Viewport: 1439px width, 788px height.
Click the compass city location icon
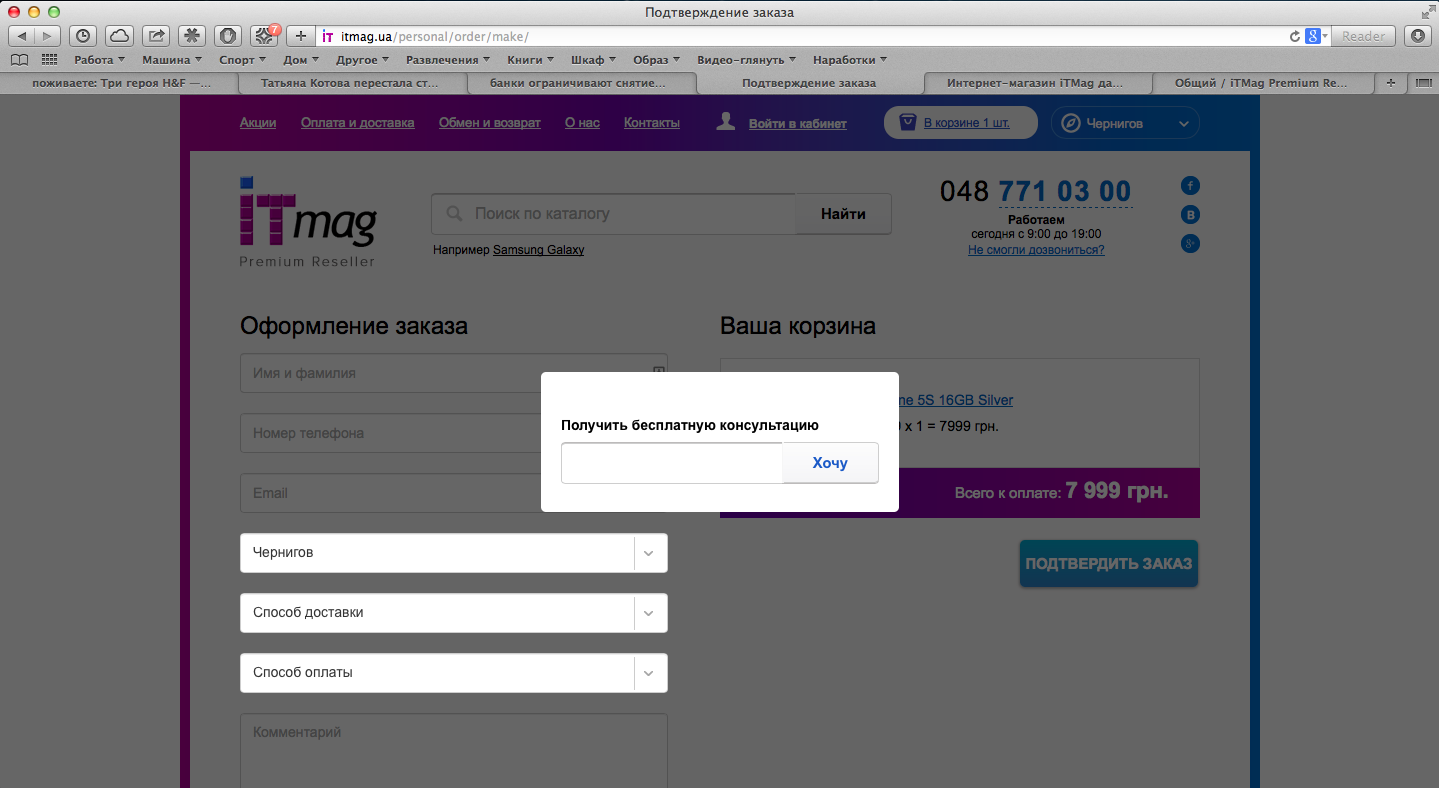(1071, 123)
